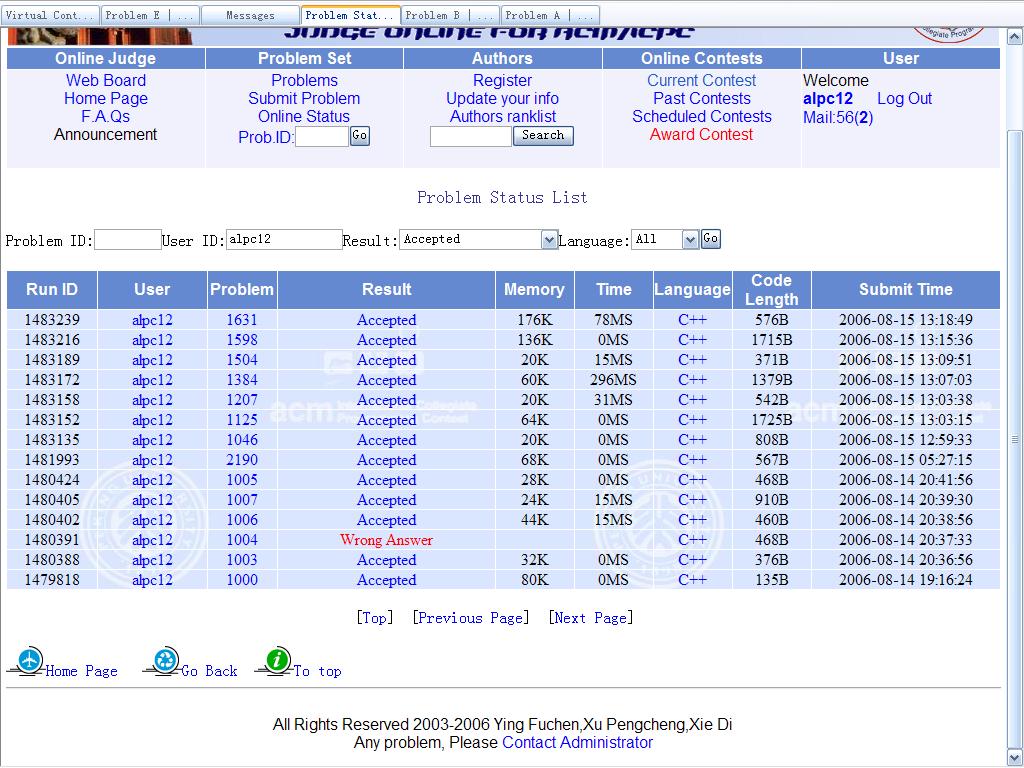
Task: Click the airplane Home Page icon
Action: click(x=30, y=661)
